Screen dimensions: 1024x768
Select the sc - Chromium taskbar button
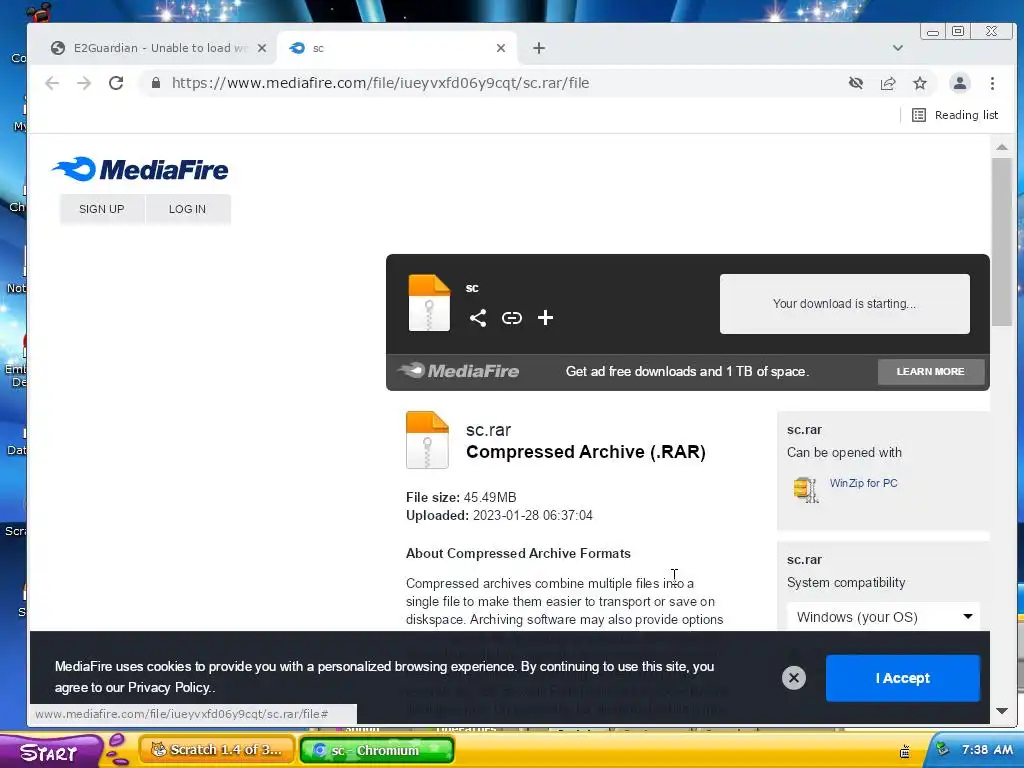(376, 750)
